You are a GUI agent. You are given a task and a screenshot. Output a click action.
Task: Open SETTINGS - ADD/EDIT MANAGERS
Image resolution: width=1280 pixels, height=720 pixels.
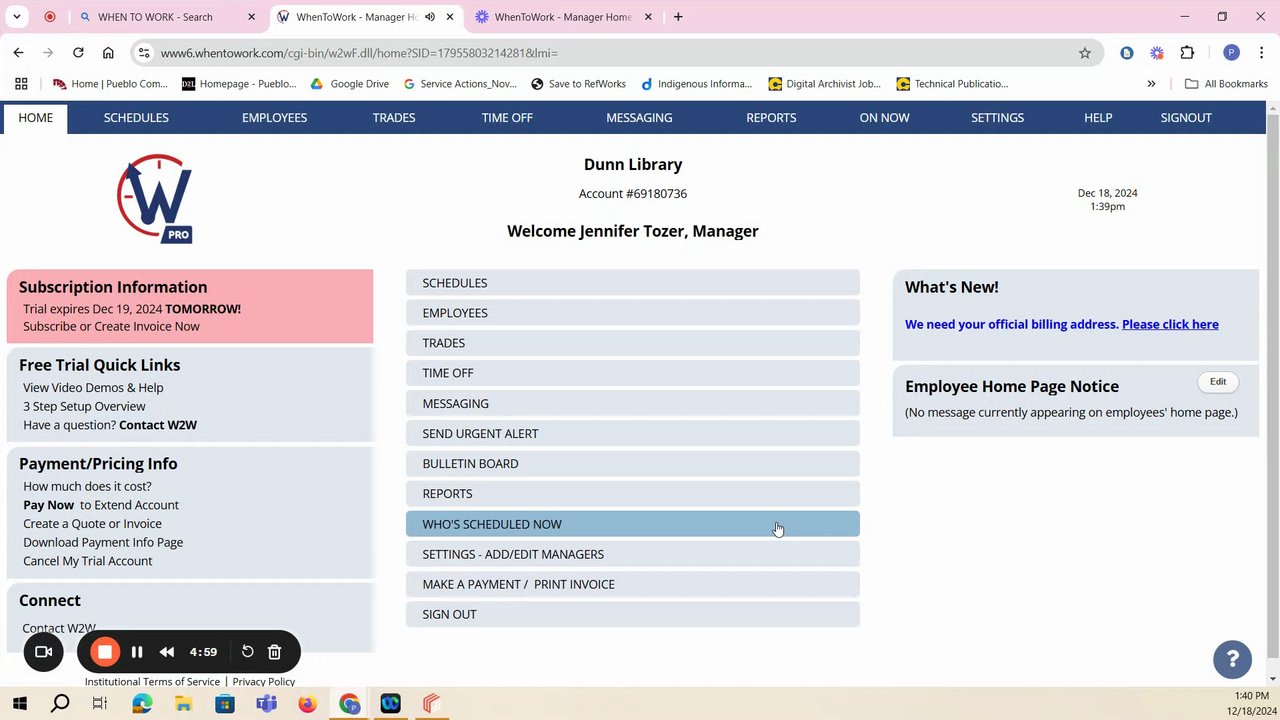(633, 554)
